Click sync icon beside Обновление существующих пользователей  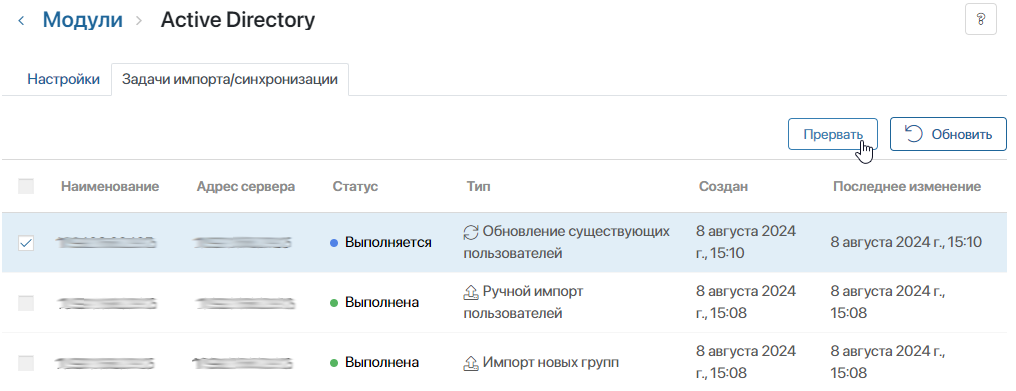[470, 231]
